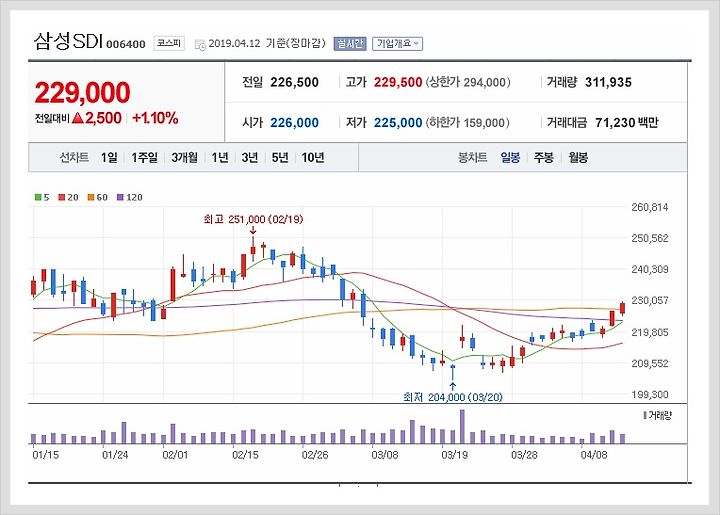Click the 260,814 price axis label
The height and width of the screenshot is (515, 720).
point(650,207)
